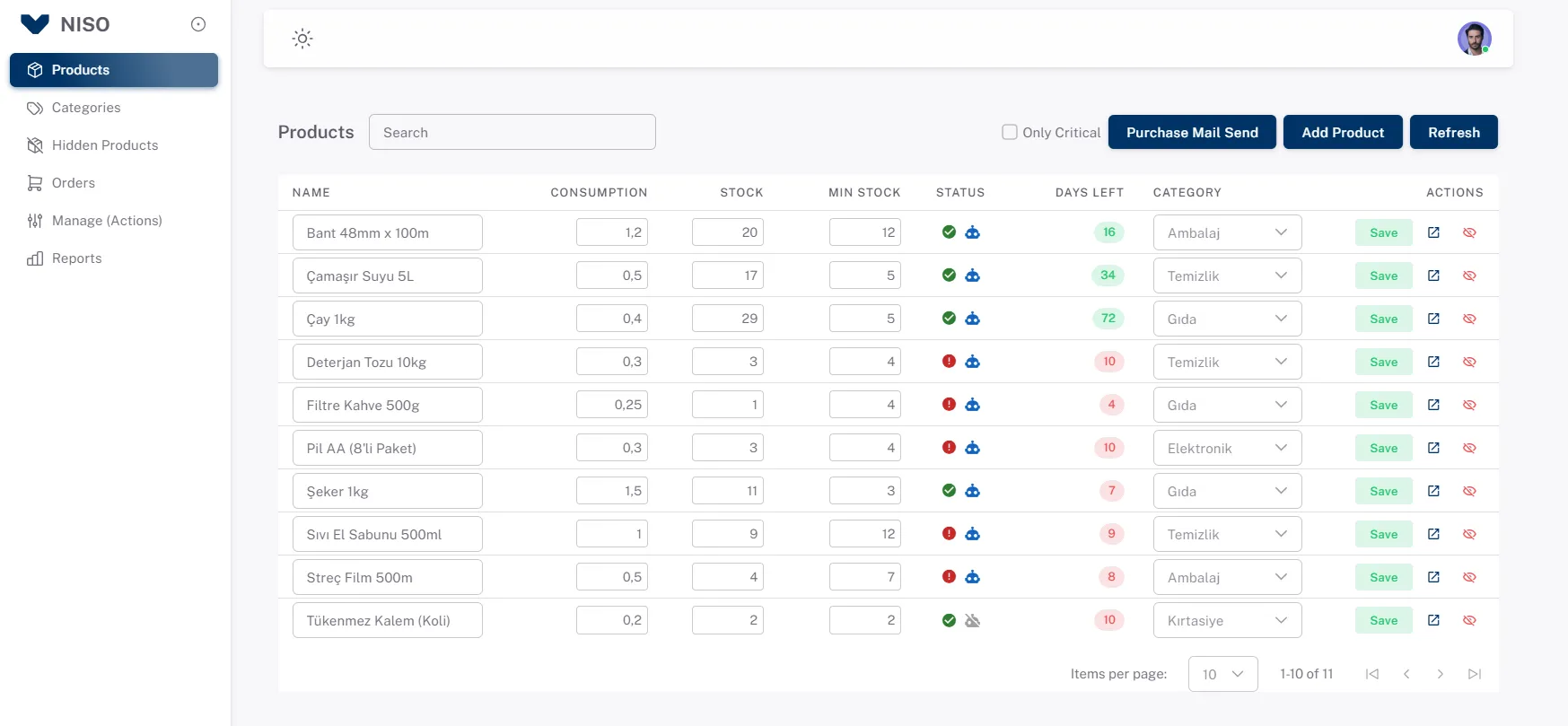Click robot icon in Bant 48mm row
Screen dimensions: 1568x726
[972, 232]
